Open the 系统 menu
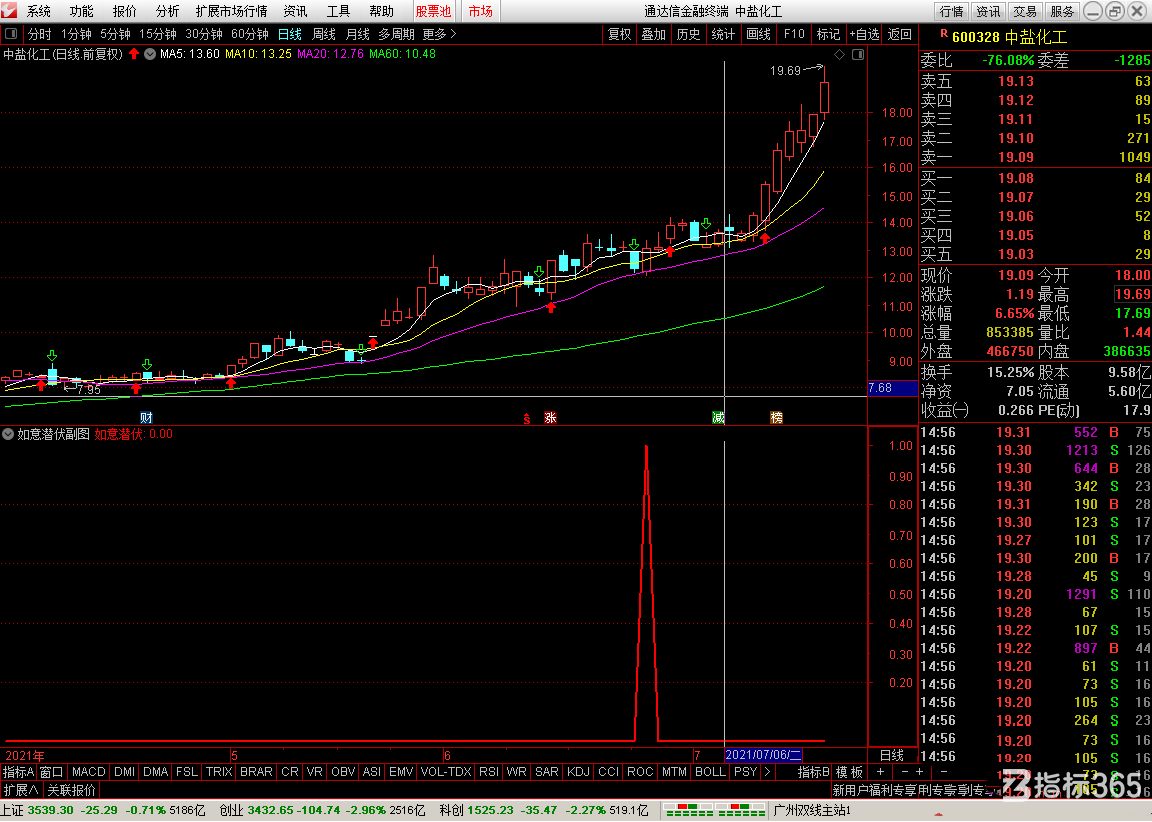The image size is (1152, 822). [x=38, y=11]
